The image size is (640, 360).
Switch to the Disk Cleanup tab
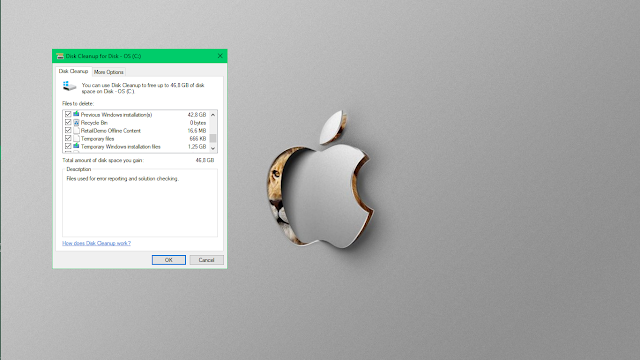click(x=73, y=71)
